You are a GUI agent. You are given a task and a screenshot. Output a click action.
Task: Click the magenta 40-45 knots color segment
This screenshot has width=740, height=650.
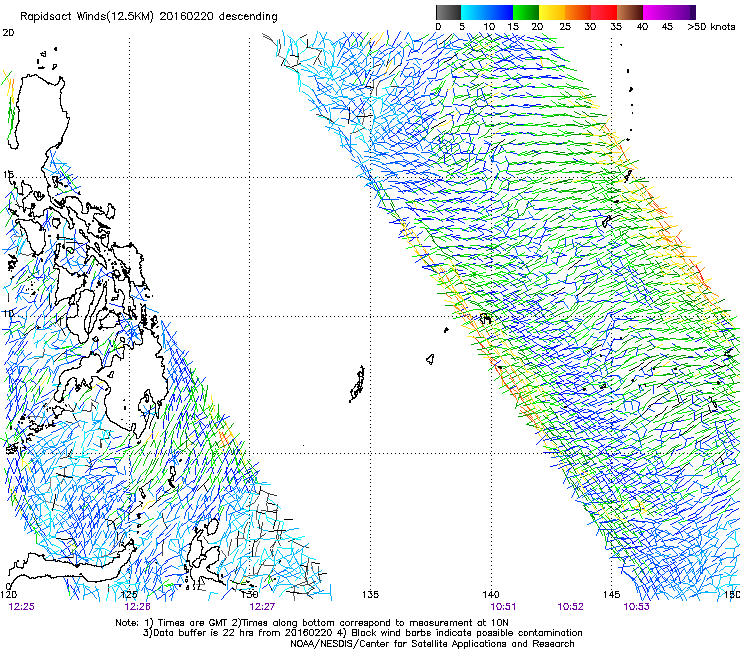(656, 12)
